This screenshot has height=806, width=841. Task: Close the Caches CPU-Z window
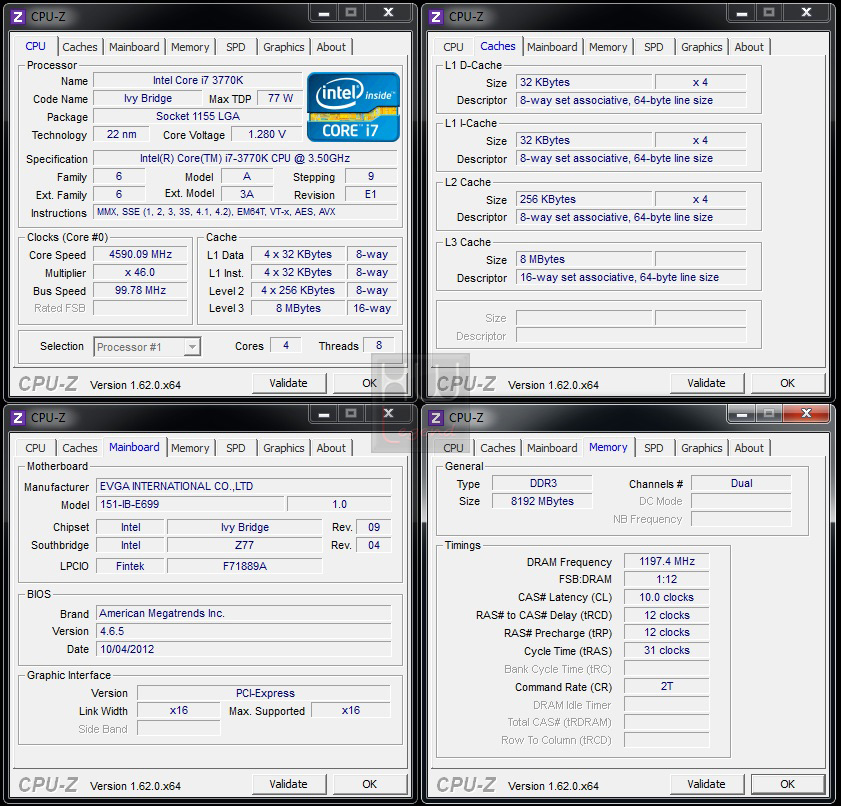point(806,13)
